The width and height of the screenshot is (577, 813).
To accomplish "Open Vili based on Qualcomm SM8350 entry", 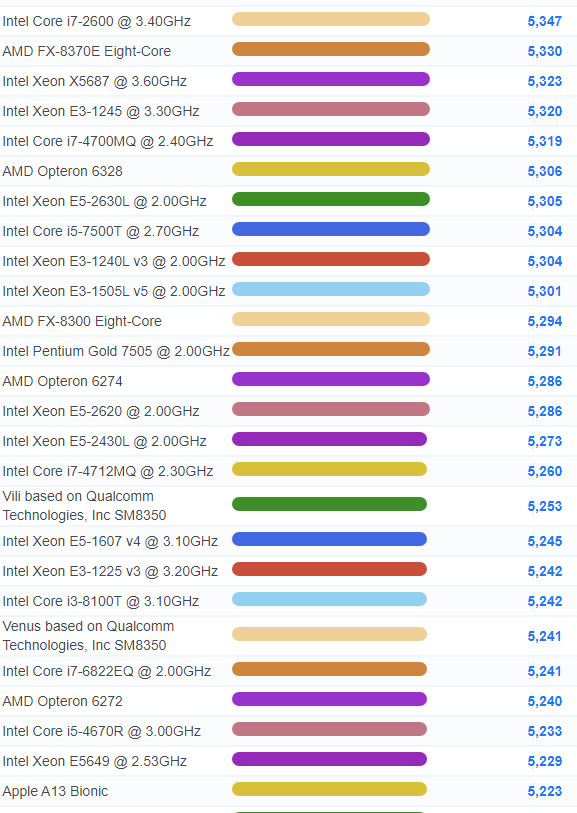I will [x=84, y=506].
